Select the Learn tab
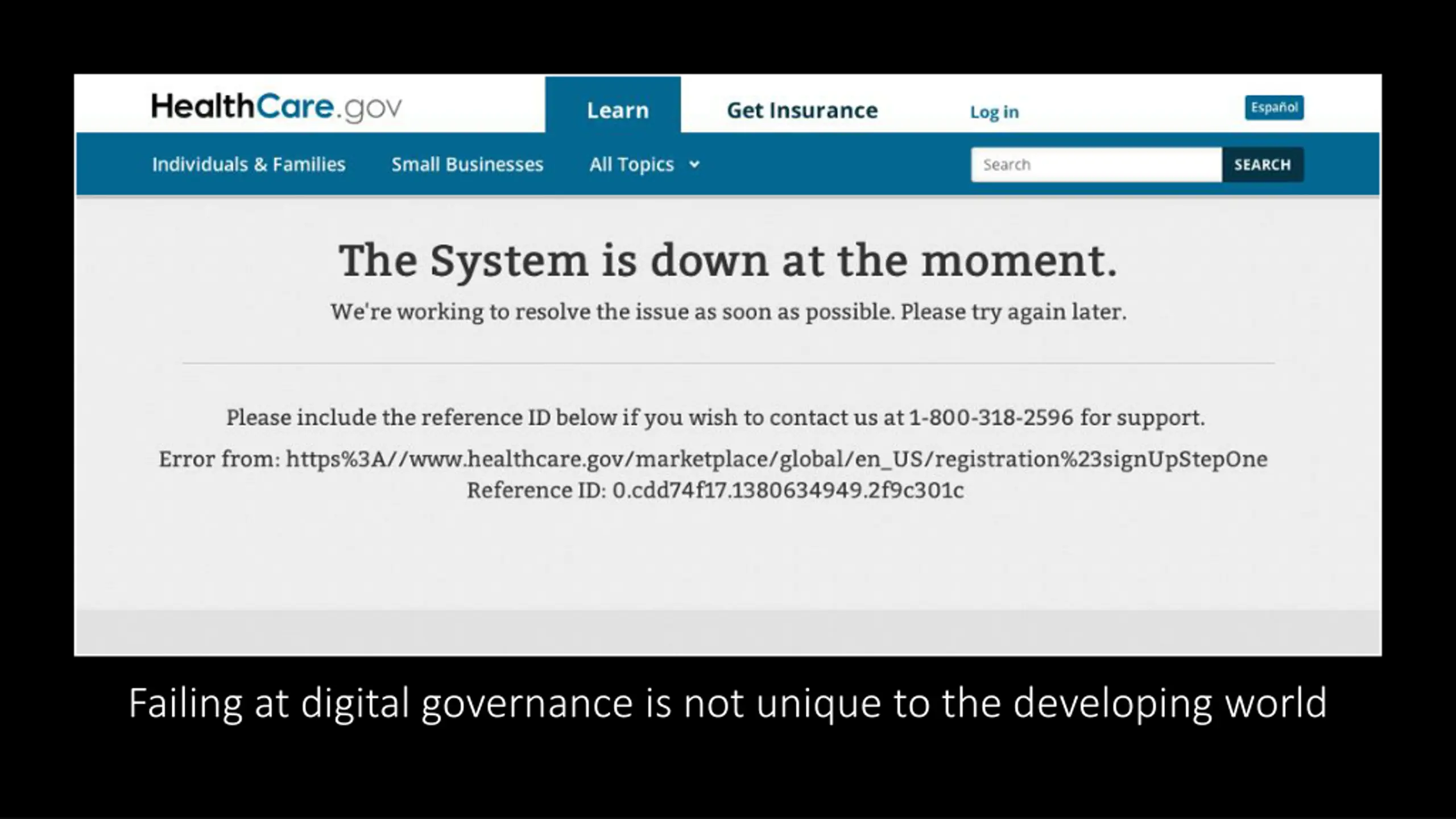Image resolution: width=1456 pixels, height=819 pixels. [x=613, y=105]
